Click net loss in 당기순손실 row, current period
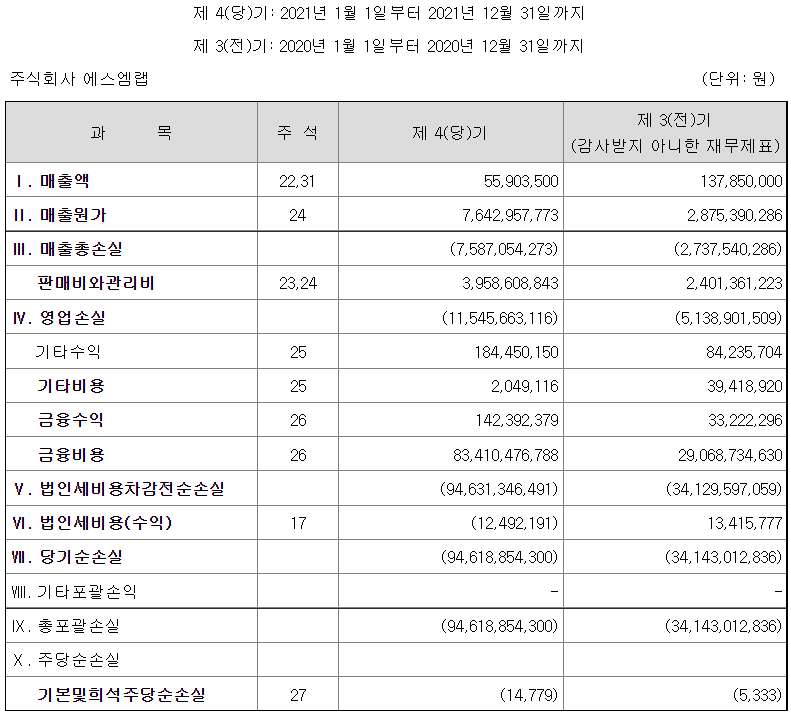791x716 pixels. 499,557
